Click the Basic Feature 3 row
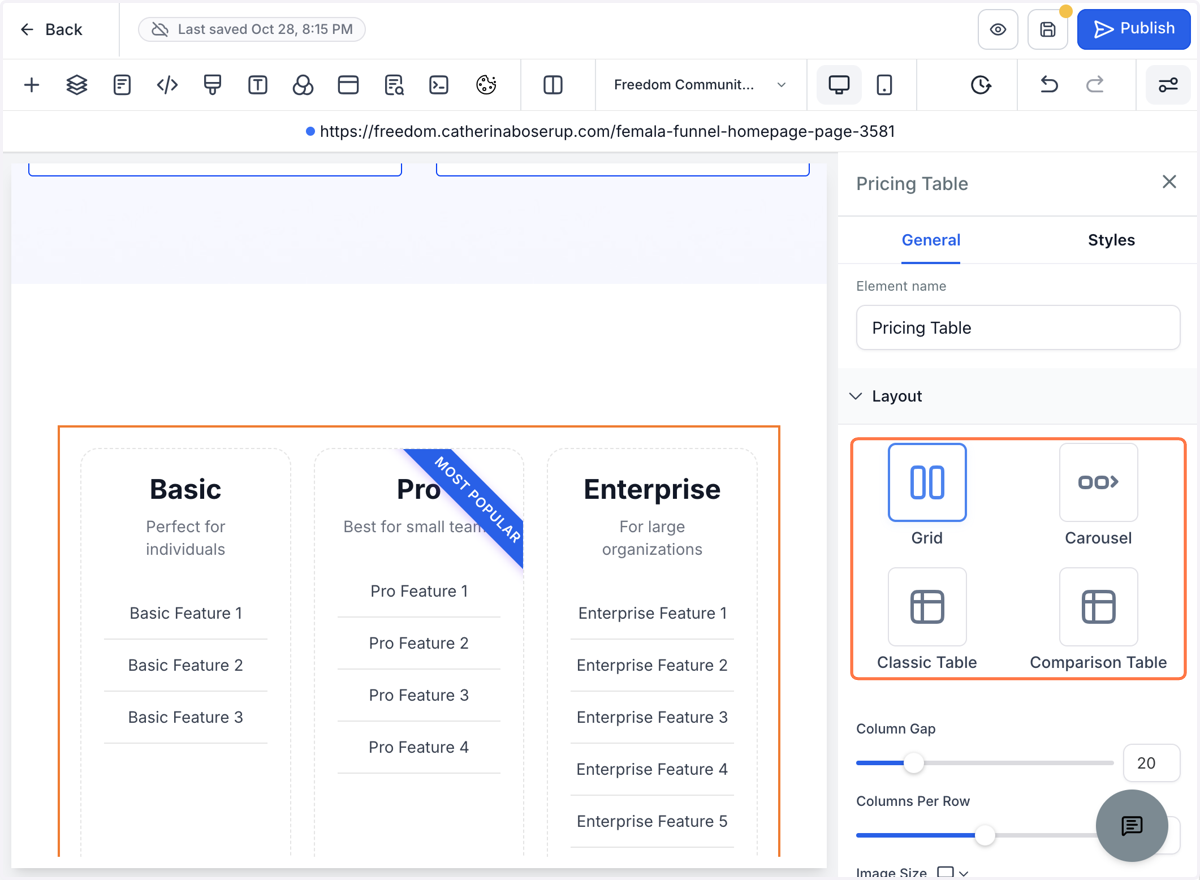This screenshot has width=1200, height=880. [185, 717]
